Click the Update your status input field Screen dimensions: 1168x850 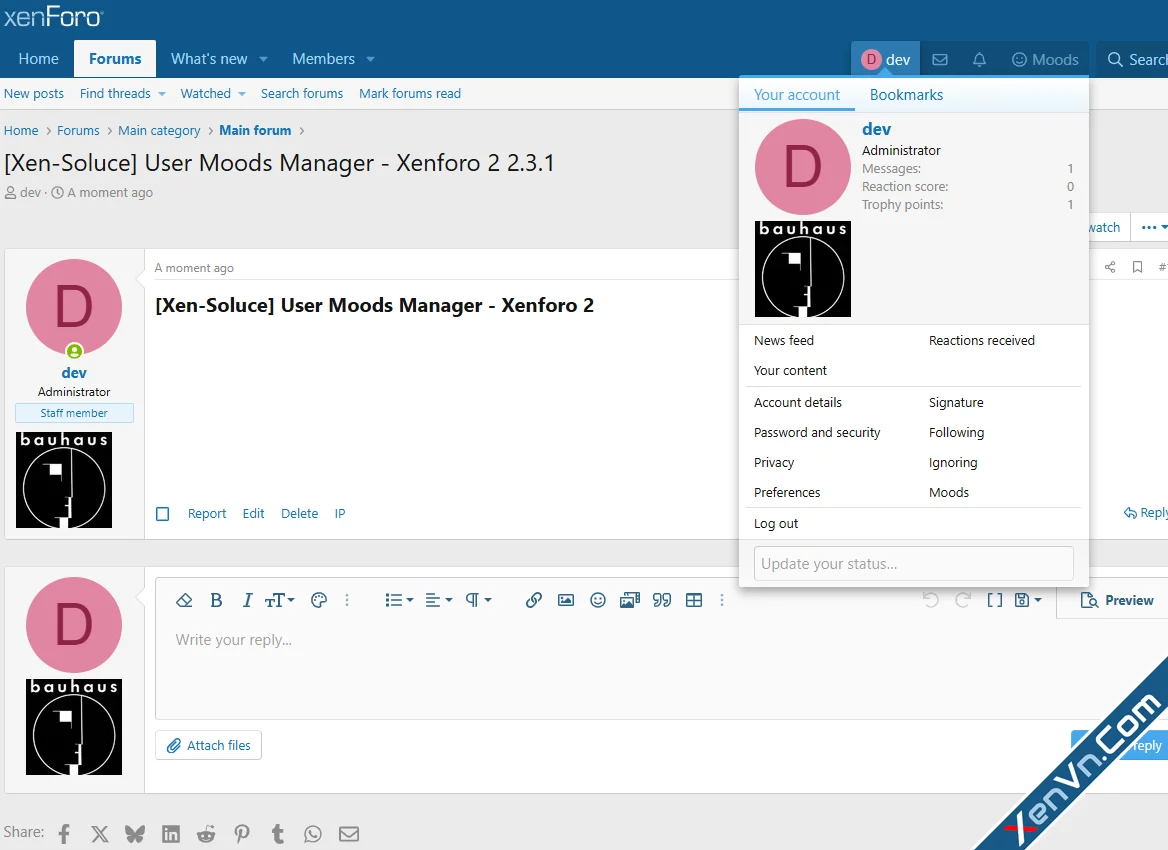tap(913, 564)
